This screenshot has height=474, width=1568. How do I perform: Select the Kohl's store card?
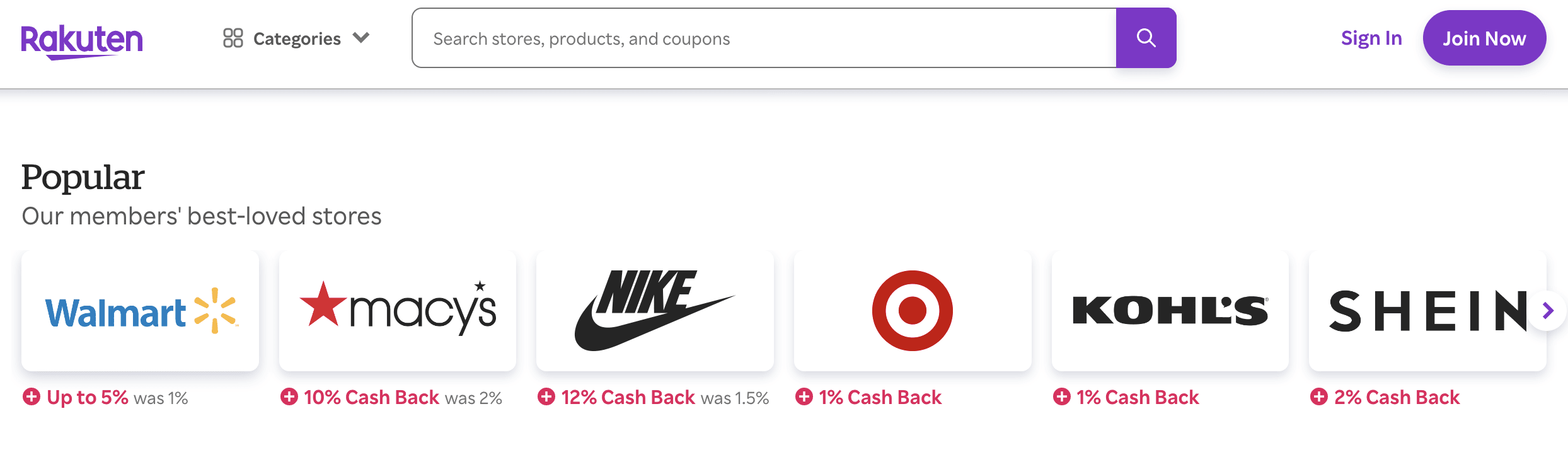1170,311
